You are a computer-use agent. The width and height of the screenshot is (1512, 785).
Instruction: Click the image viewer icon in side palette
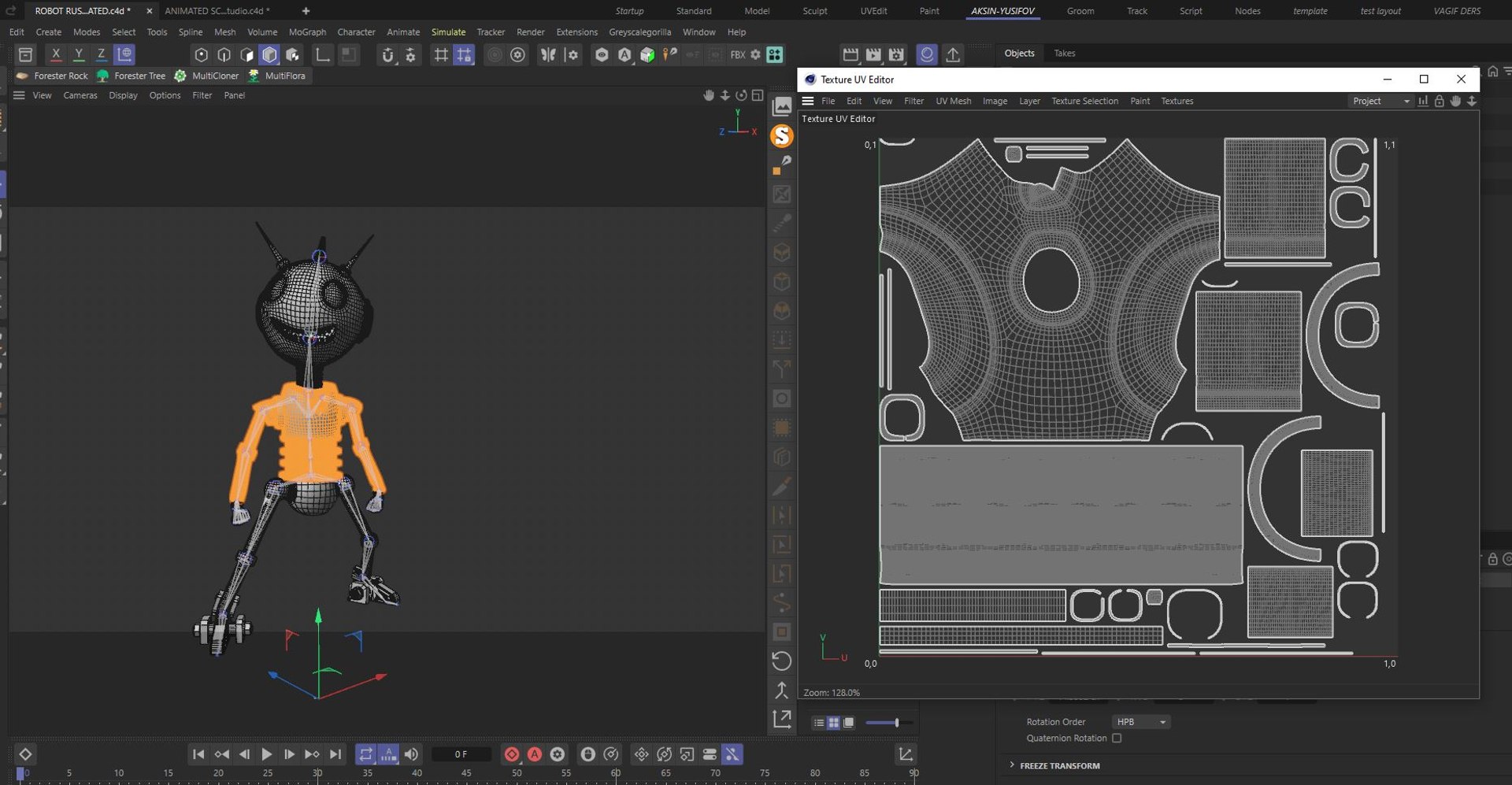[x=782, y=106]
